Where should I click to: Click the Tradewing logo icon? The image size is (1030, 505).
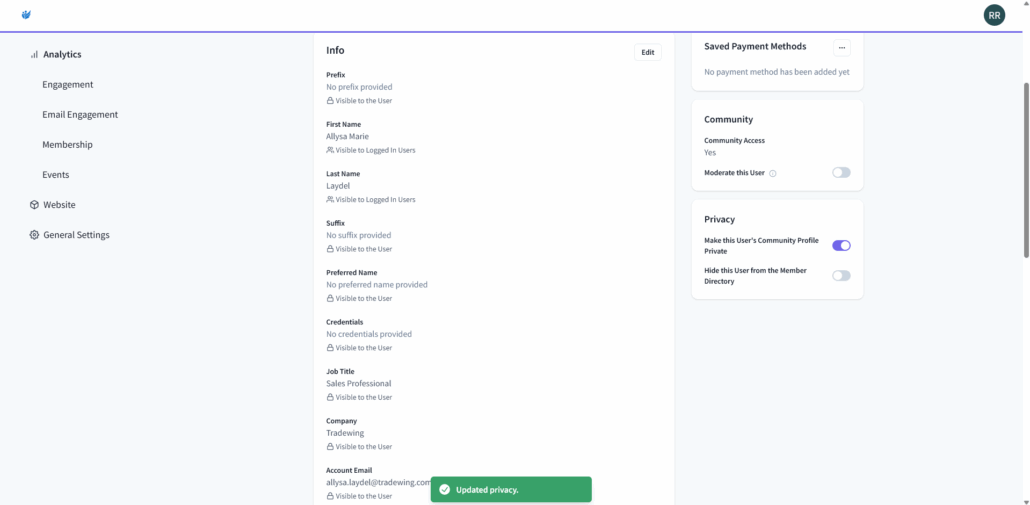(x=26, y=15)
